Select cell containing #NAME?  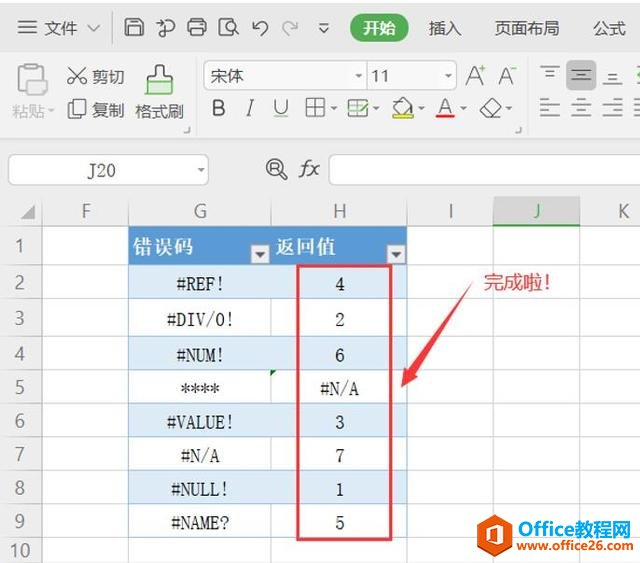[x=200, y=521]
